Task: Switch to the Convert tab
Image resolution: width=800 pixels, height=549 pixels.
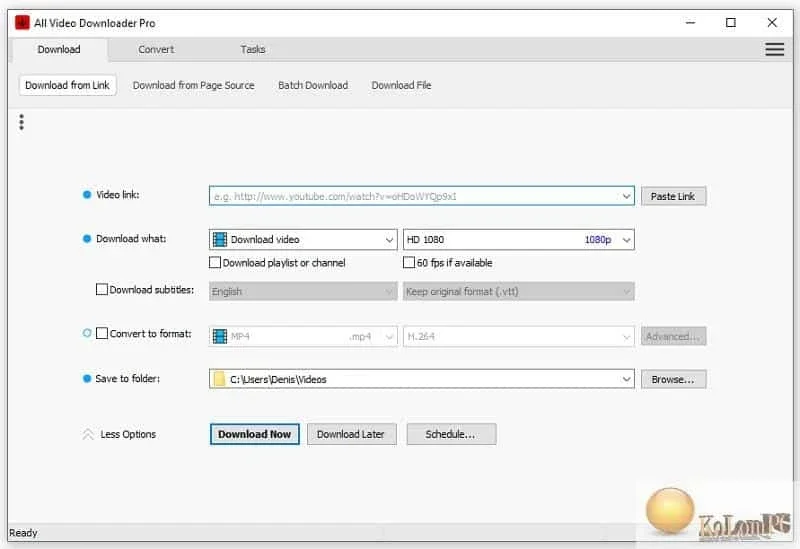Action: [156, 49]
